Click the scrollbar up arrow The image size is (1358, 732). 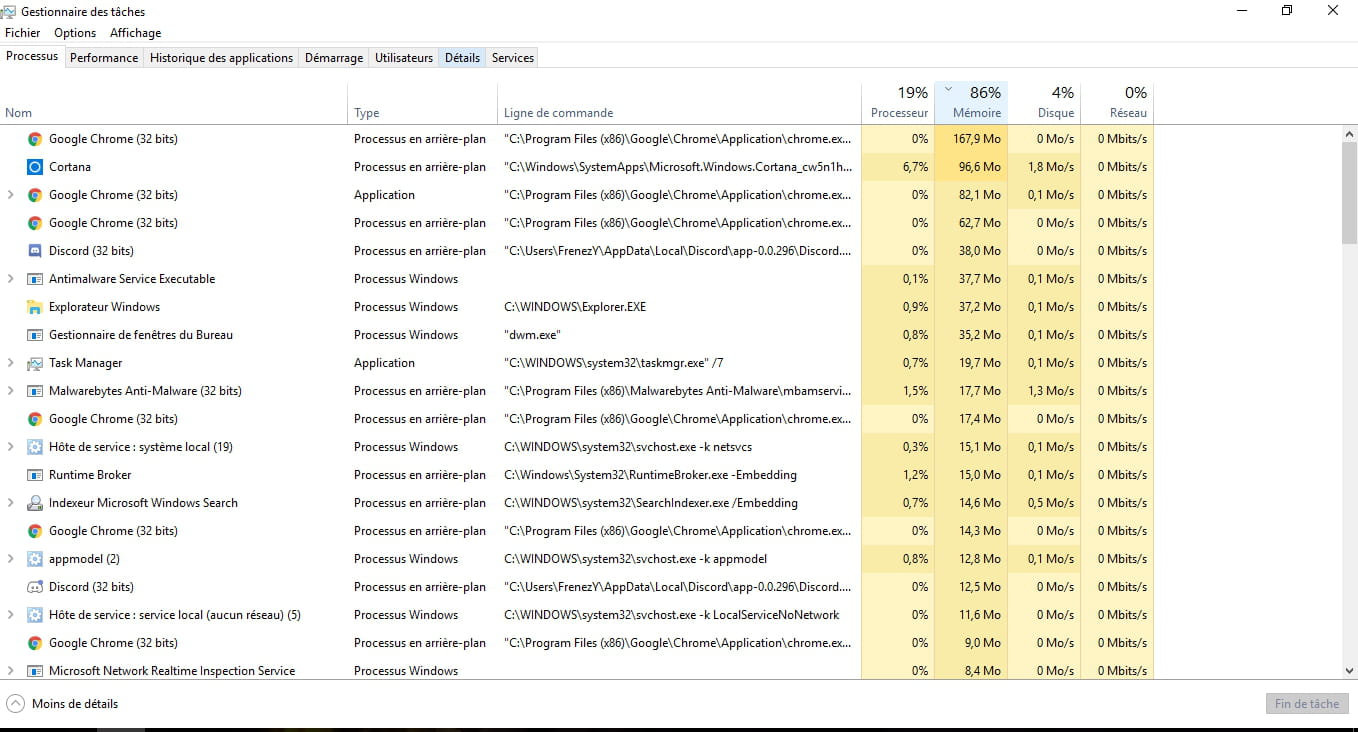[x=1349, y=133]
